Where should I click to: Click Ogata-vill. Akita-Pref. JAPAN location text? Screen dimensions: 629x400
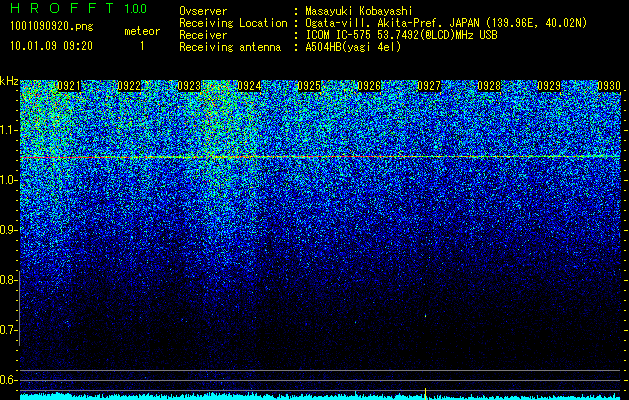pos(446,23)
